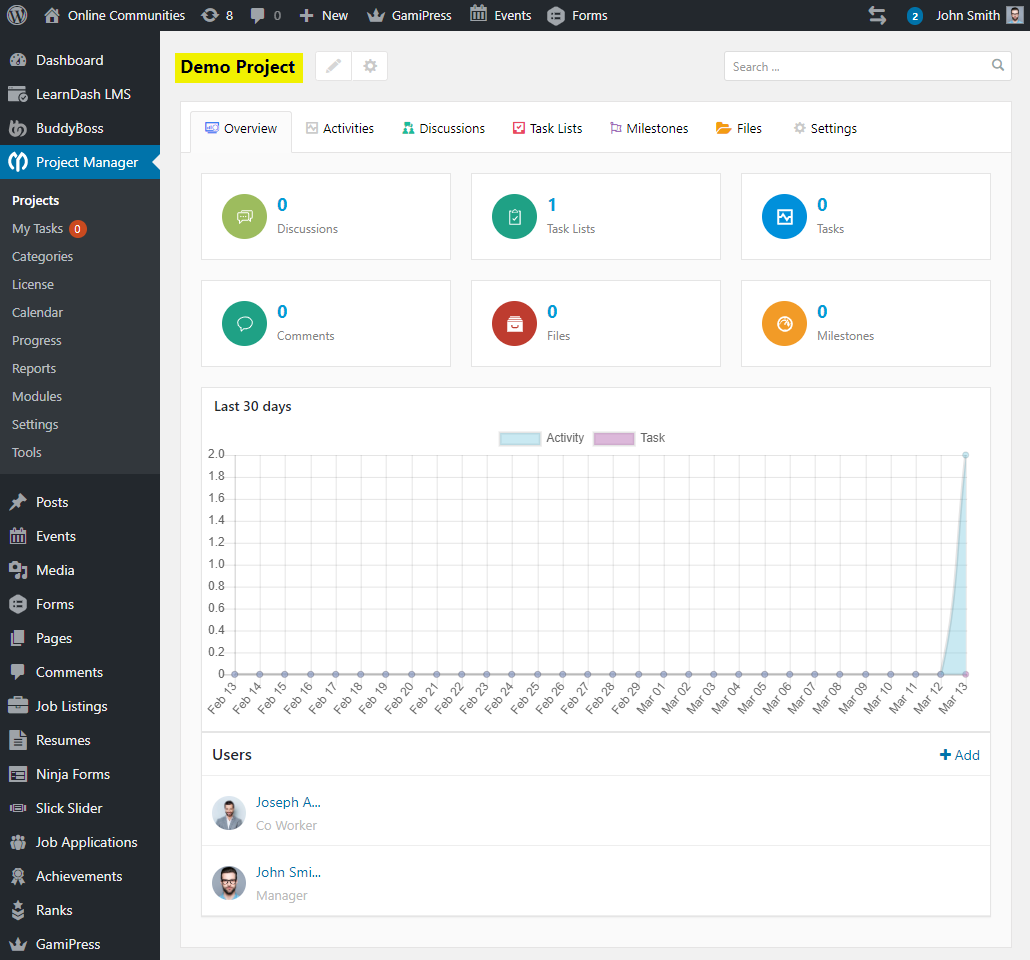Screen dimensions: 1030x960
Task: Open the Discussions tab icon
Action: click(412, 128)
